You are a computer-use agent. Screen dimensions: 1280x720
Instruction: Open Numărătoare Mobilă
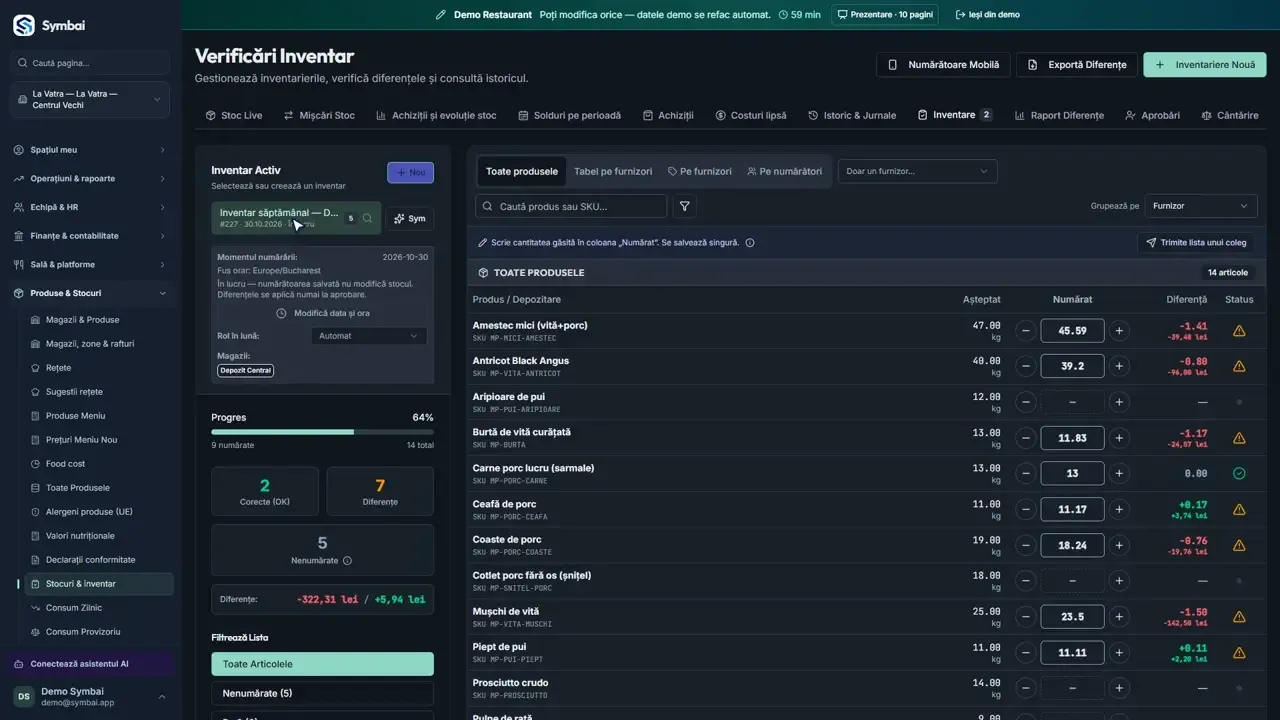point(944,65)
